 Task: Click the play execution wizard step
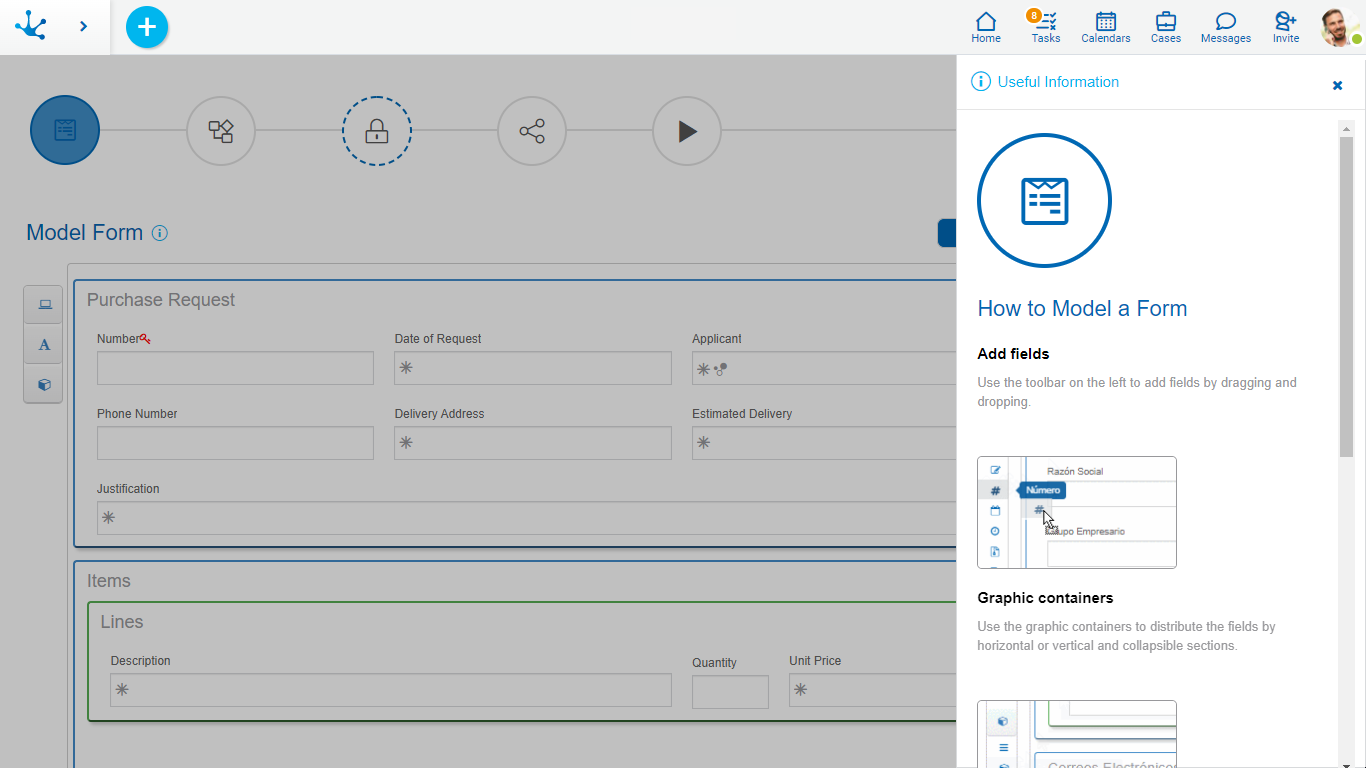click(687, 131)
